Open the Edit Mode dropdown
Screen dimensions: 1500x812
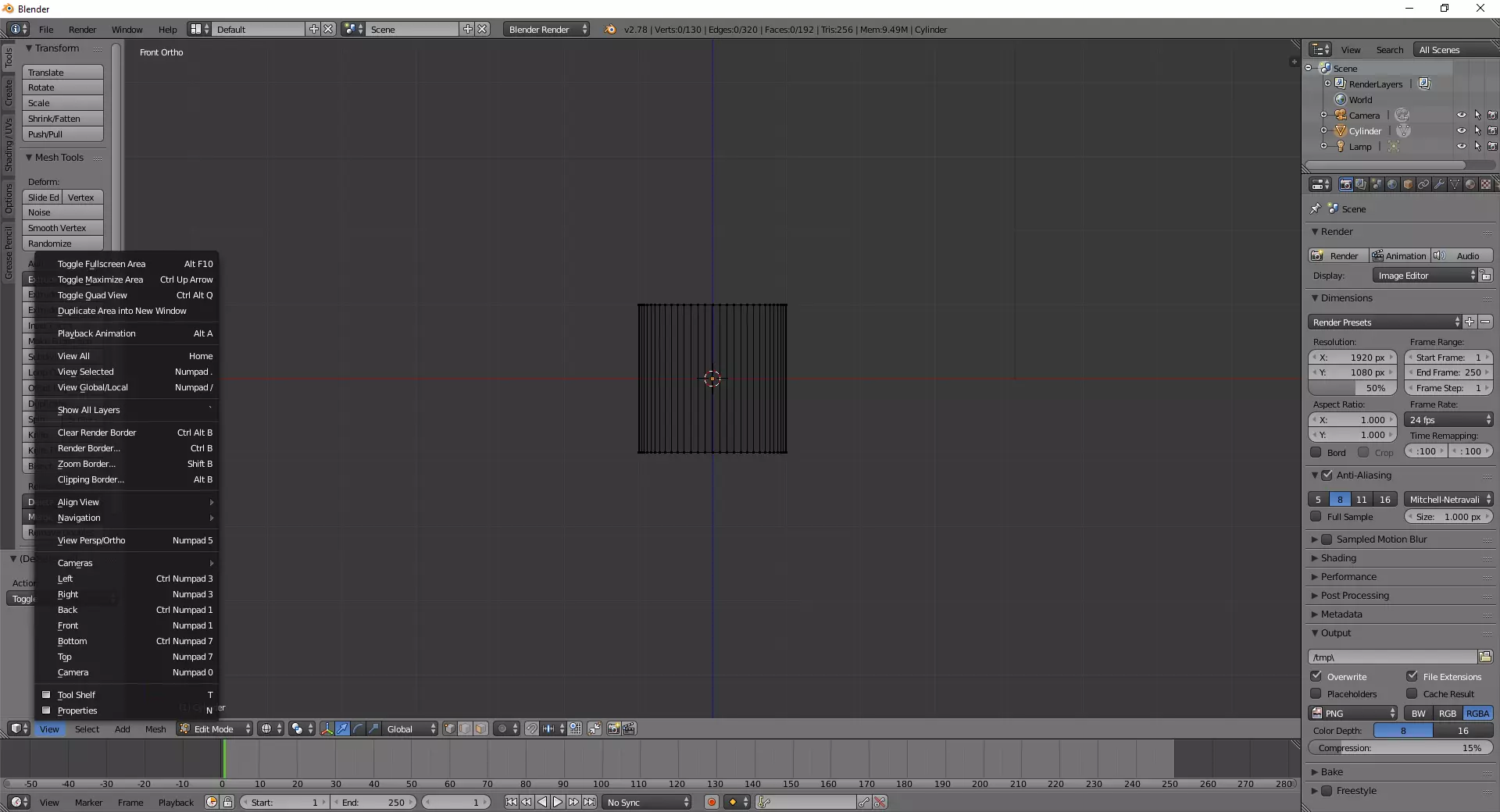(x=215, y=728)
